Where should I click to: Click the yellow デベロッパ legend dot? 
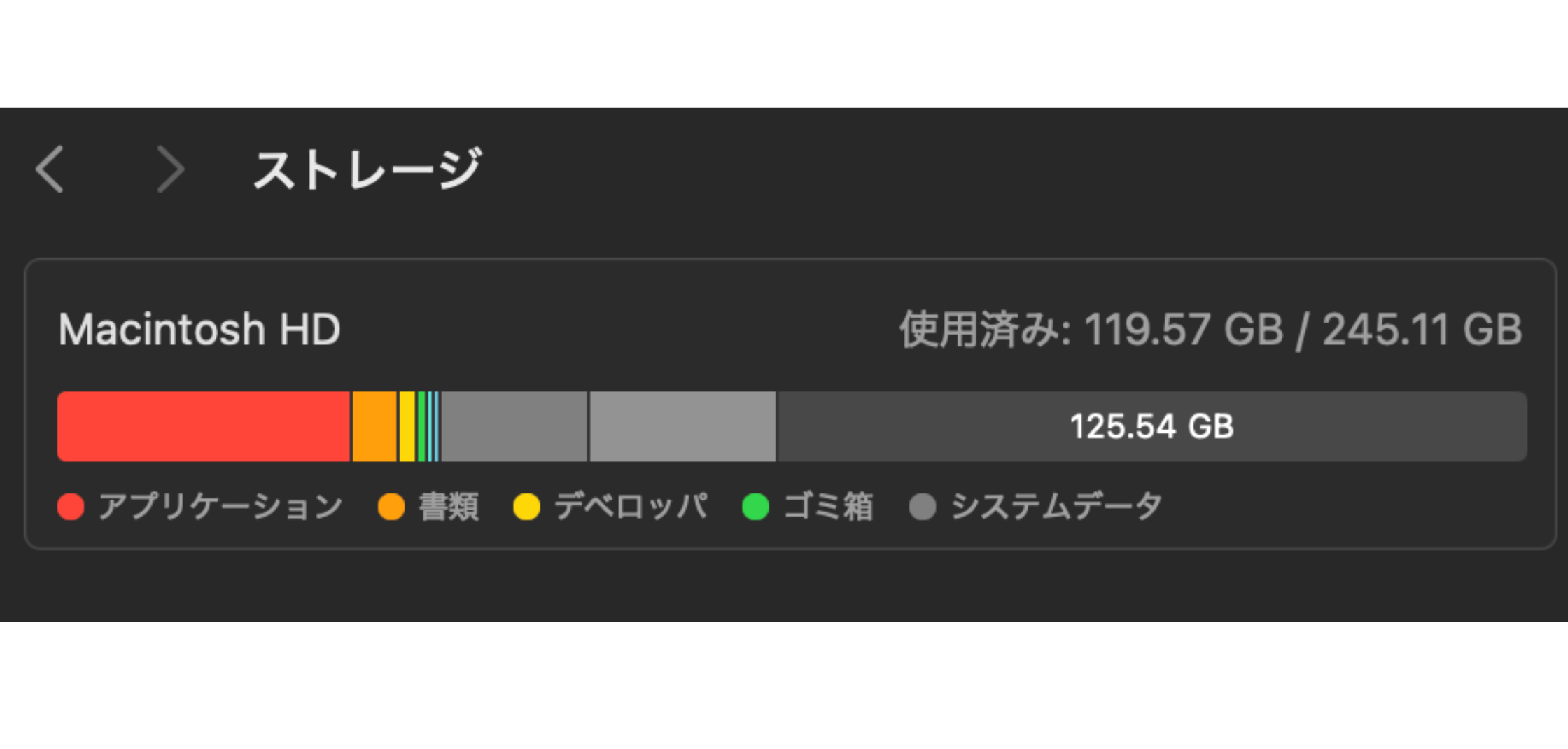[527, 505]
